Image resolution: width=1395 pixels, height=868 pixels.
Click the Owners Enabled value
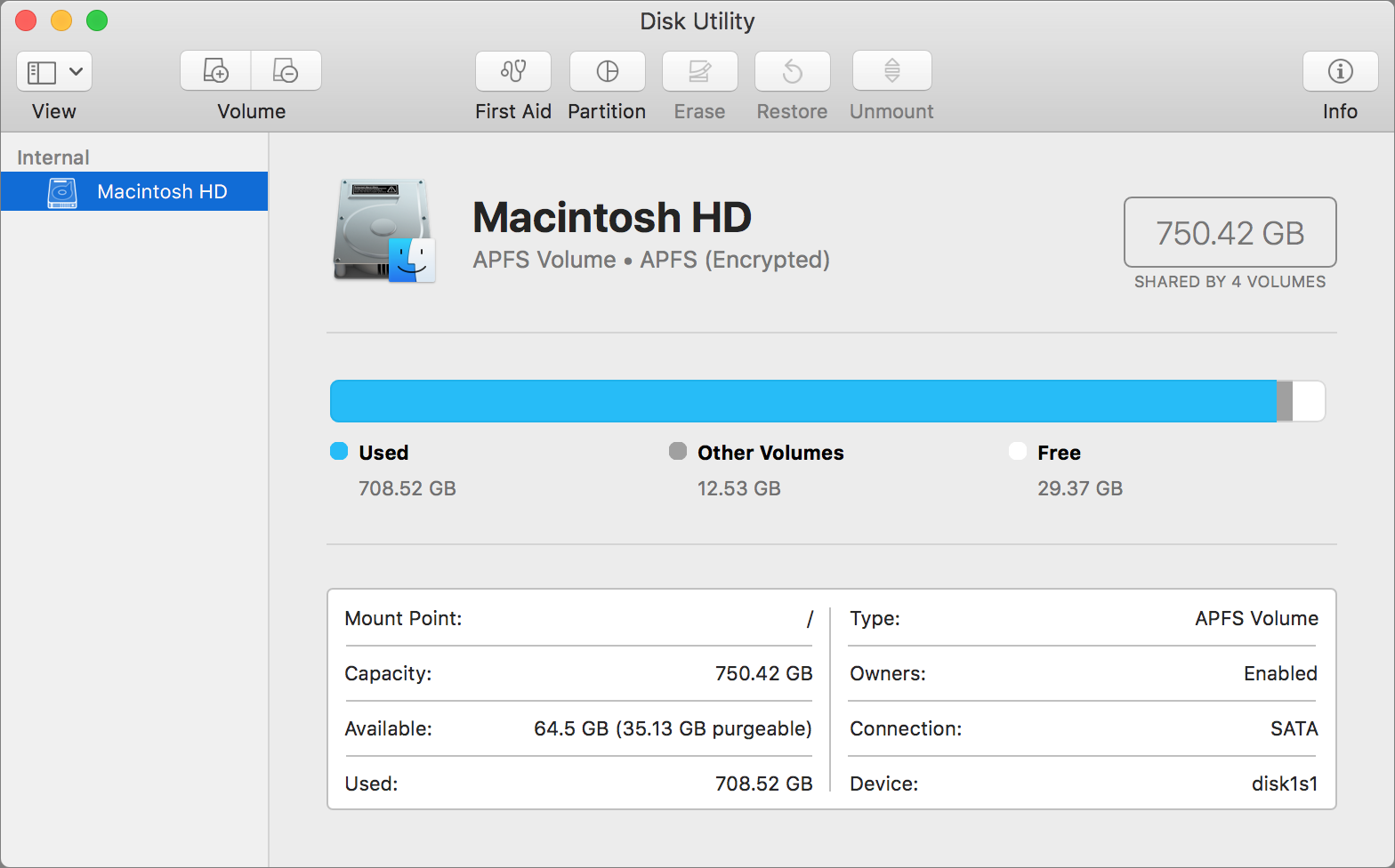[1280, 673]
